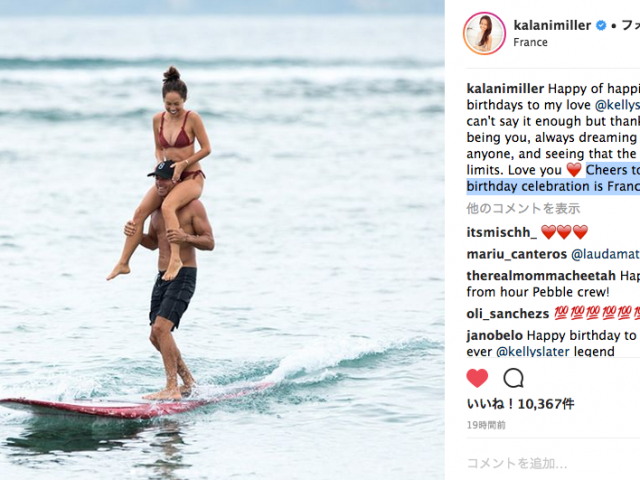Screen dimensions: 640x480
Task: Click the @laudamat mention in comment
Action: (x=605, y=254)
